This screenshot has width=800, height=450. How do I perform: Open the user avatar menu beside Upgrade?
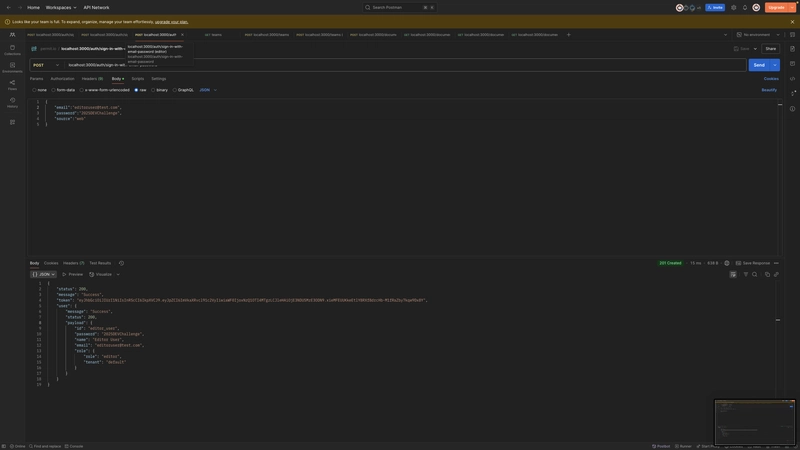click(x=756, y=7)
